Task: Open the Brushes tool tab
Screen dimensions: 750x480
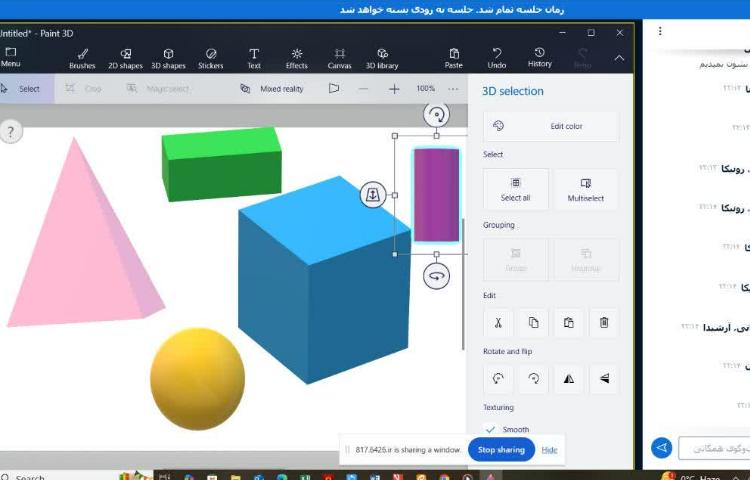Action: [82, 58]
